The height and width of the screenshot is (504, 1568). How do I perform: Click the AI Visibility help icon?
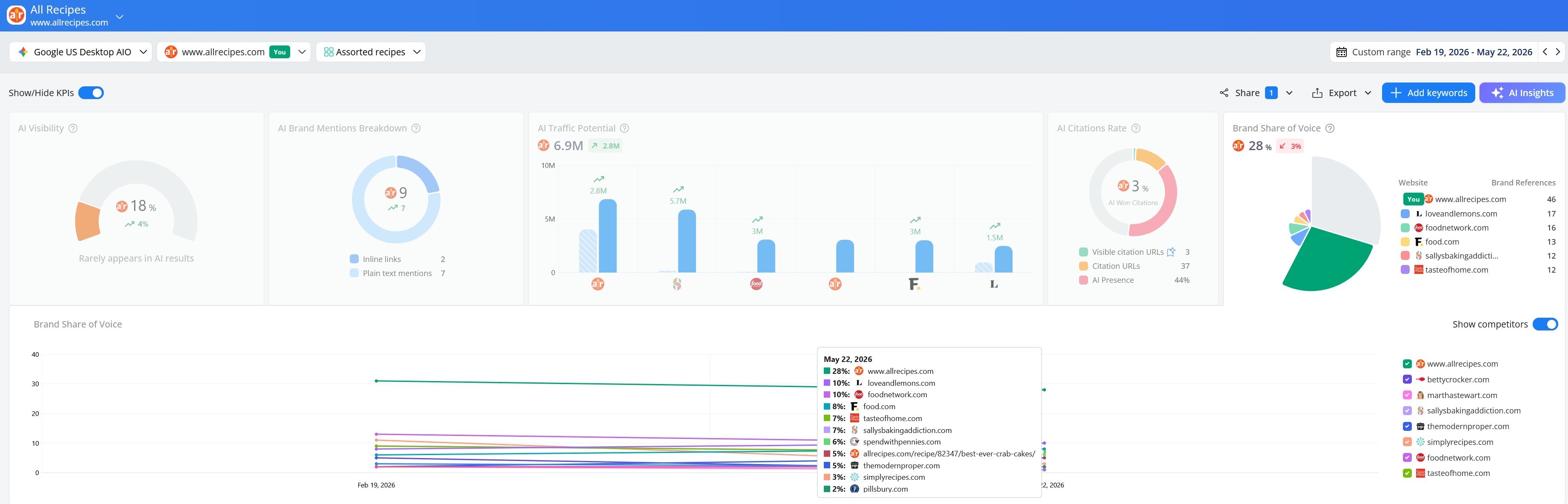click(x=73, y=128)
